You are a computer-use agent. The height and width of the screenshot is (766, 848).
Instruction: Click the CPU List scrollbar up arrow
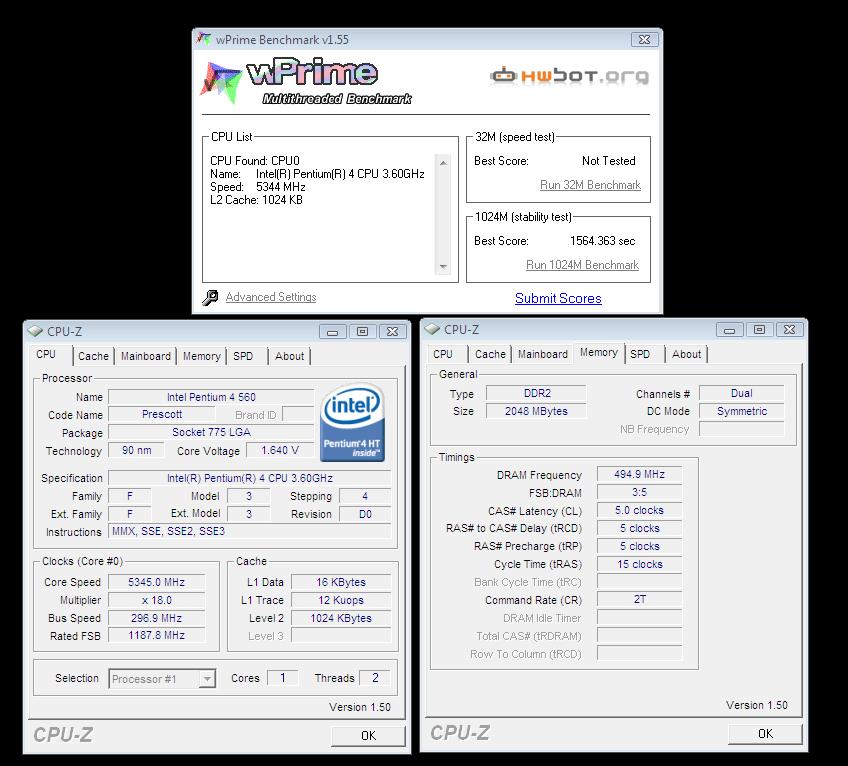point(443,162)
